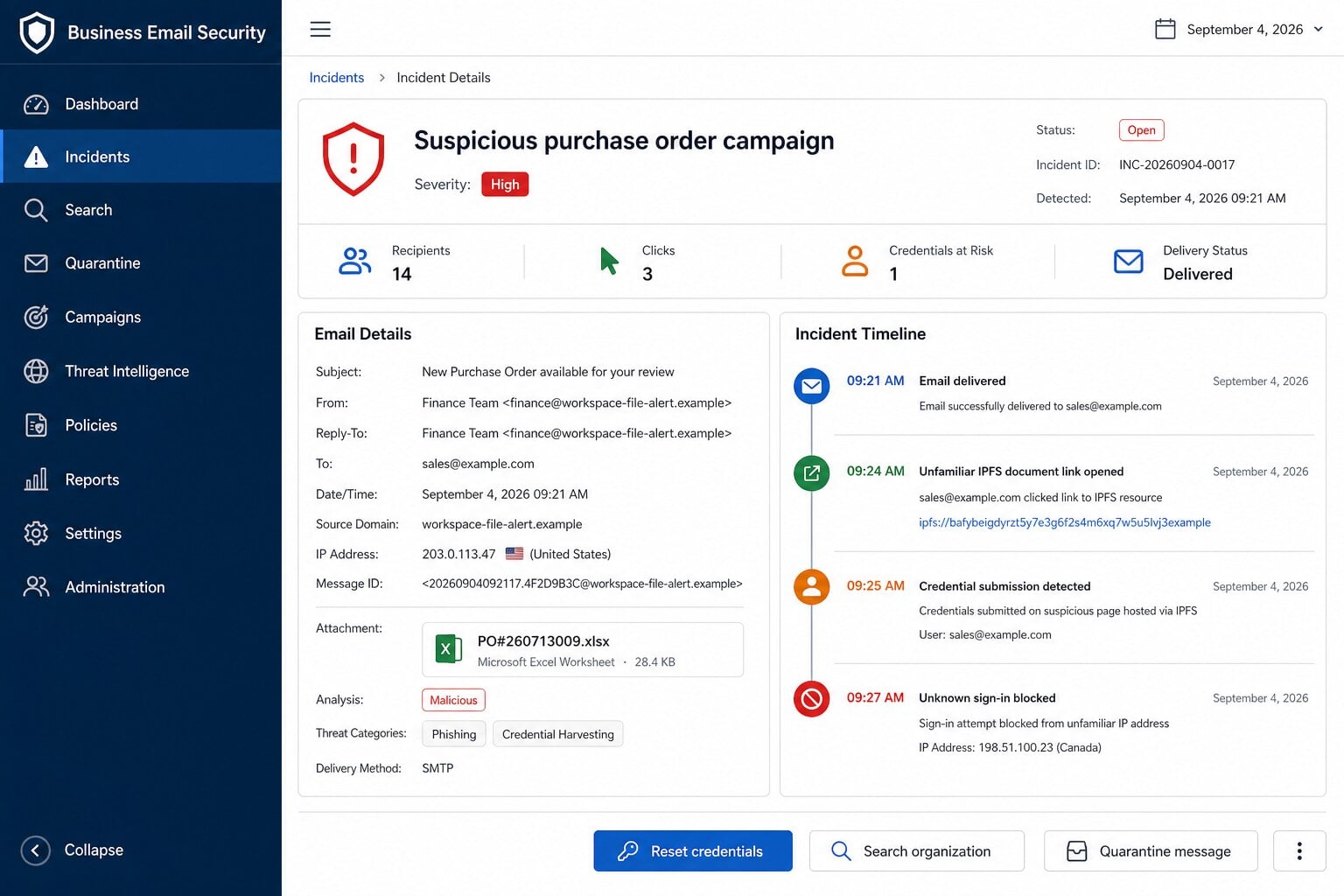Click IP Address 198.51.100.23 (Canada) text
Viewport: 1344px width, 896px height.
tap(1010, 747)
